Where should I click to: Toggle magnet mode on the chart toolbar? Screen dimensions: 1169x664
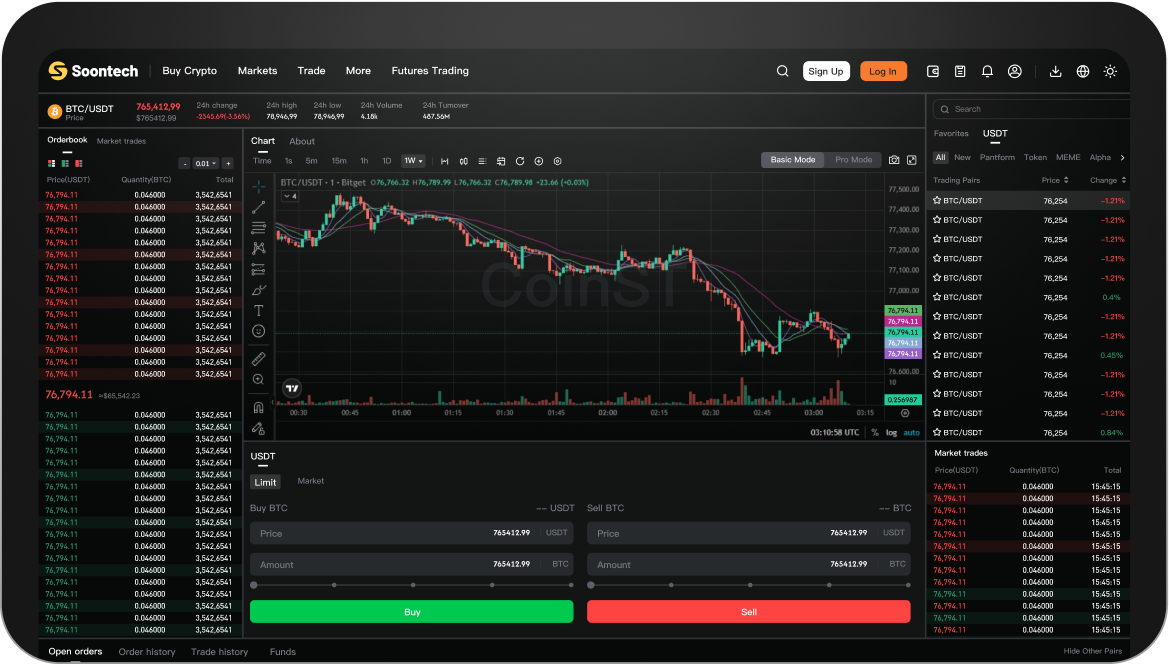click(259, 408)
